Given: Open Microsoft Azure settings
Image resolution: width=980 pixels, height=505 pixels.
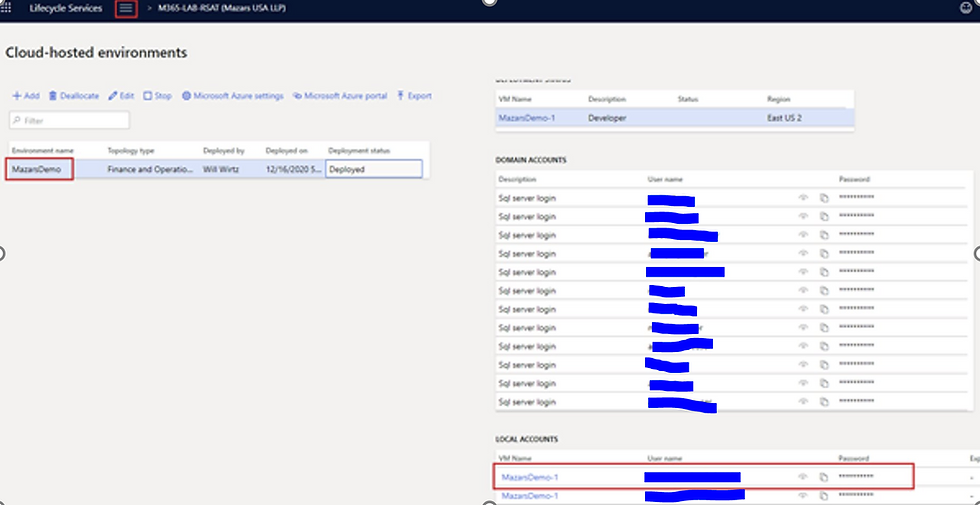Looking at the screenshot, I should 232,96.
